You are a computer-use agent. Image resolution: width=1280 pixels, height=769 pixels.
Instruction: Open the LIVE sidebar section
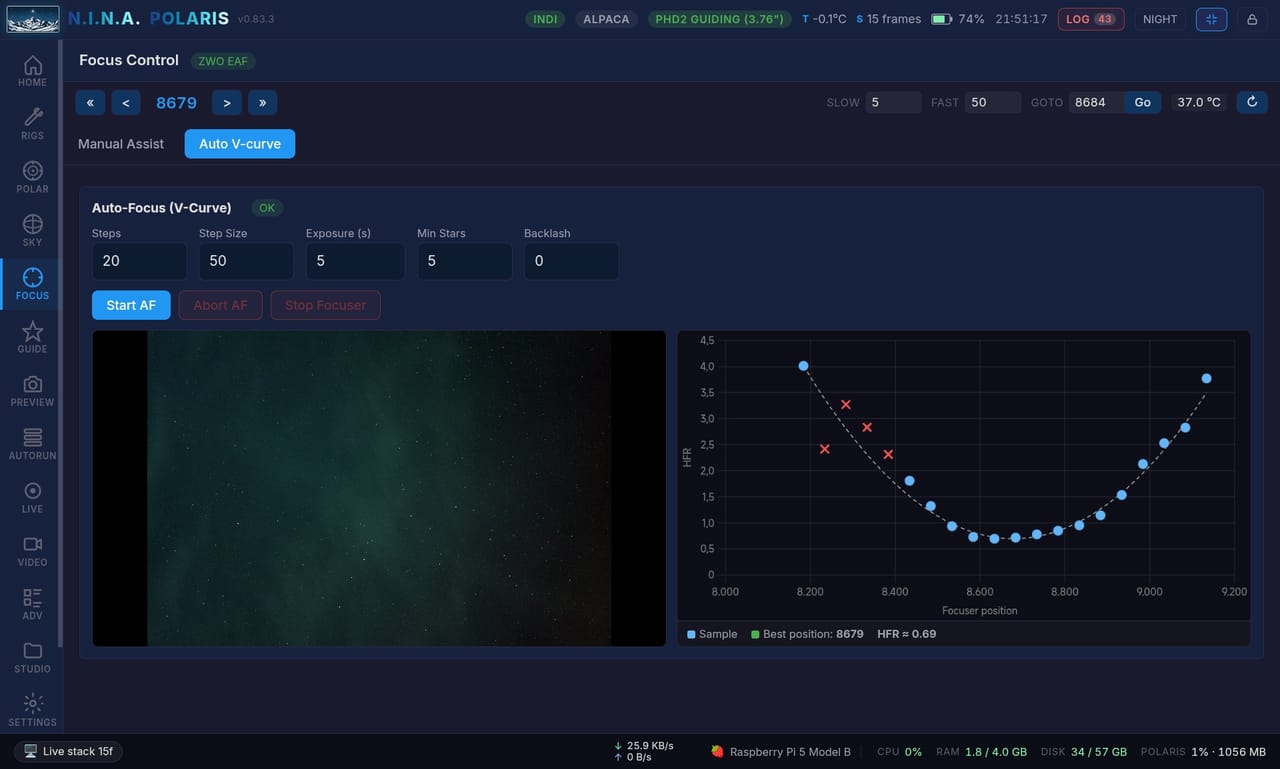[x=32, y=498]
